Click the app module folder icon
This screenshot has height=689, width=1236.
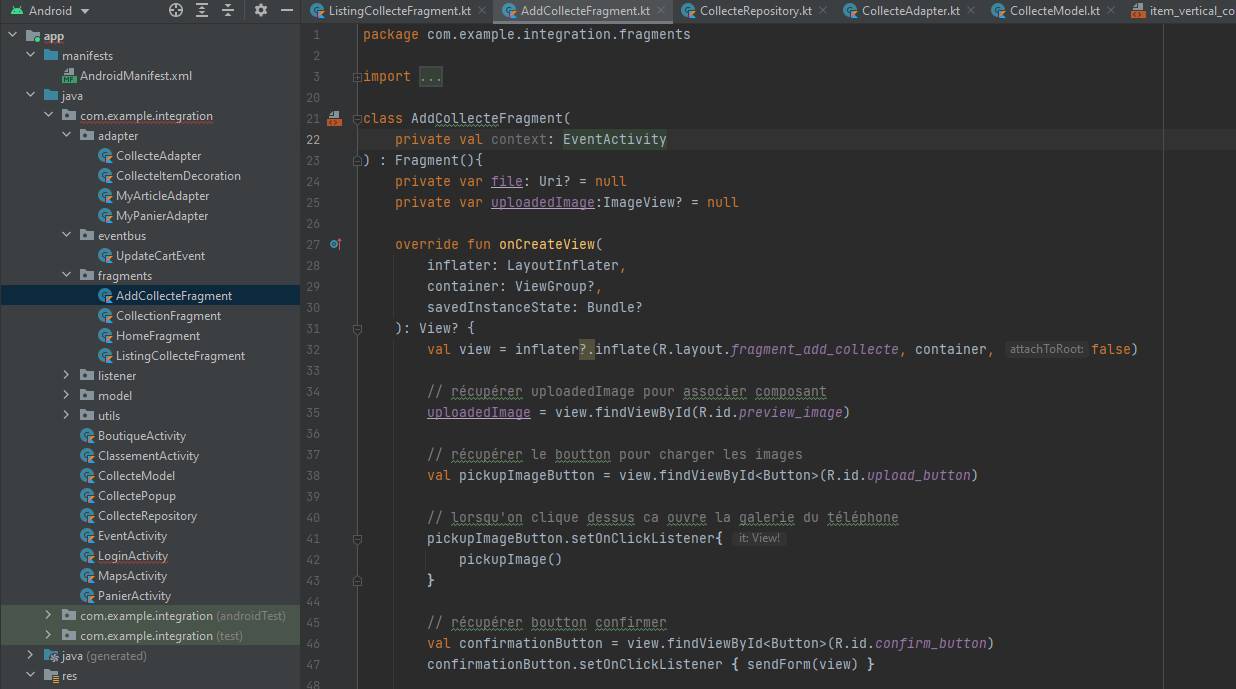coord(33,36)
